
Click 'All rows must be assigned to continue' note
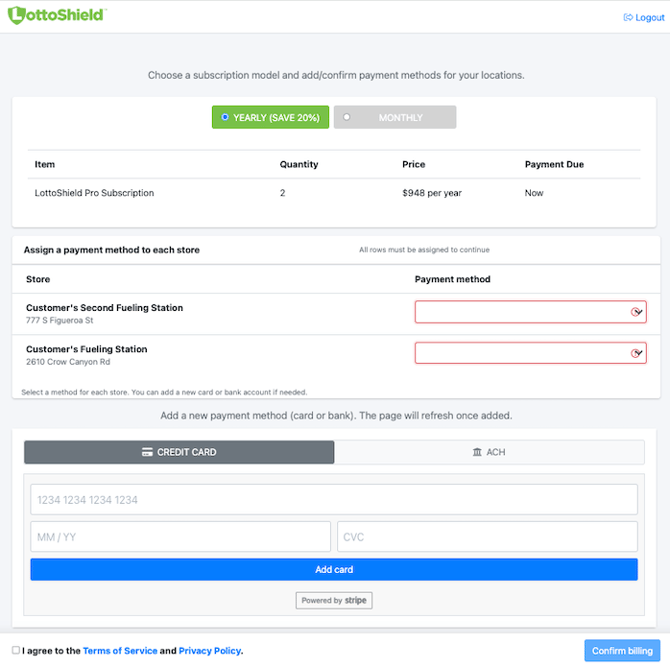click(424, 250)
